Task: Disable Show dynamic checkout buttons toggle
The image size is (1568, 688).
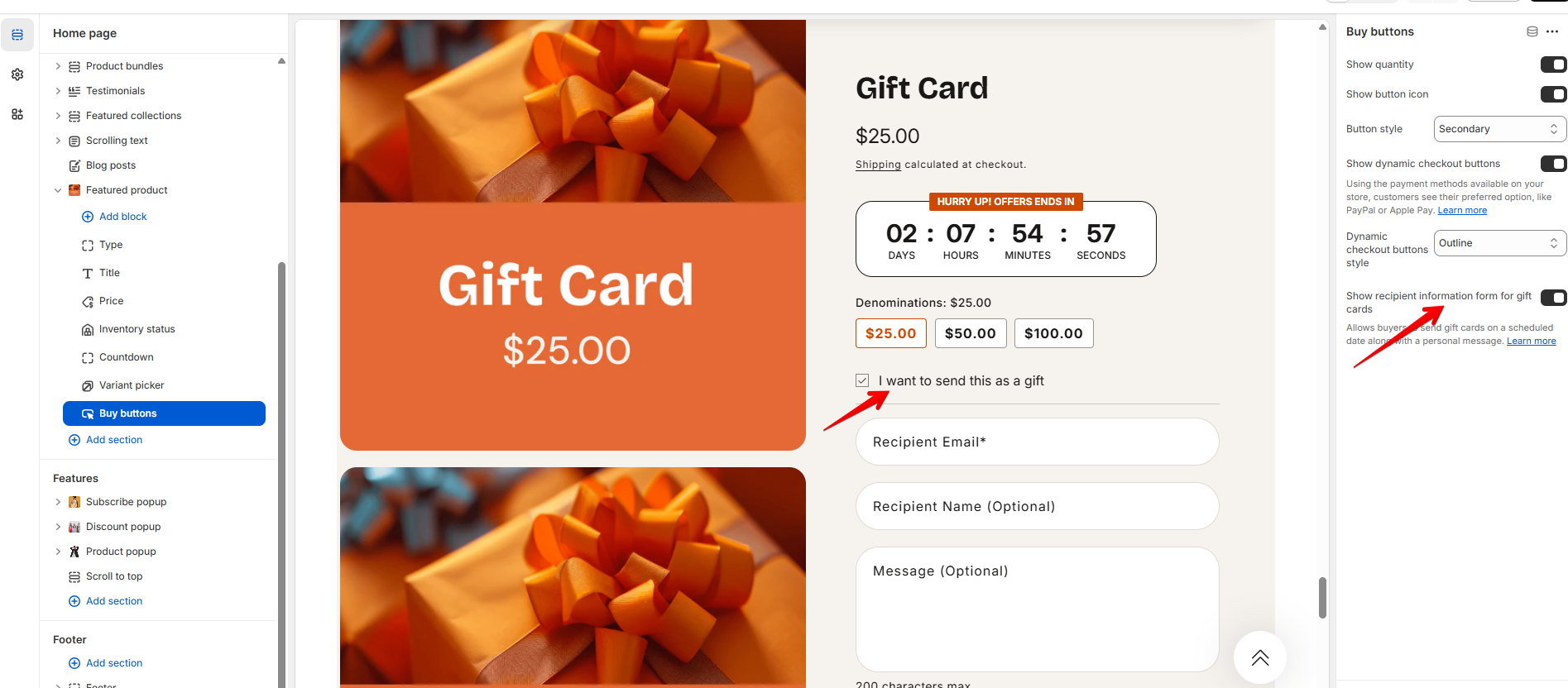Action: (1553, 164)
